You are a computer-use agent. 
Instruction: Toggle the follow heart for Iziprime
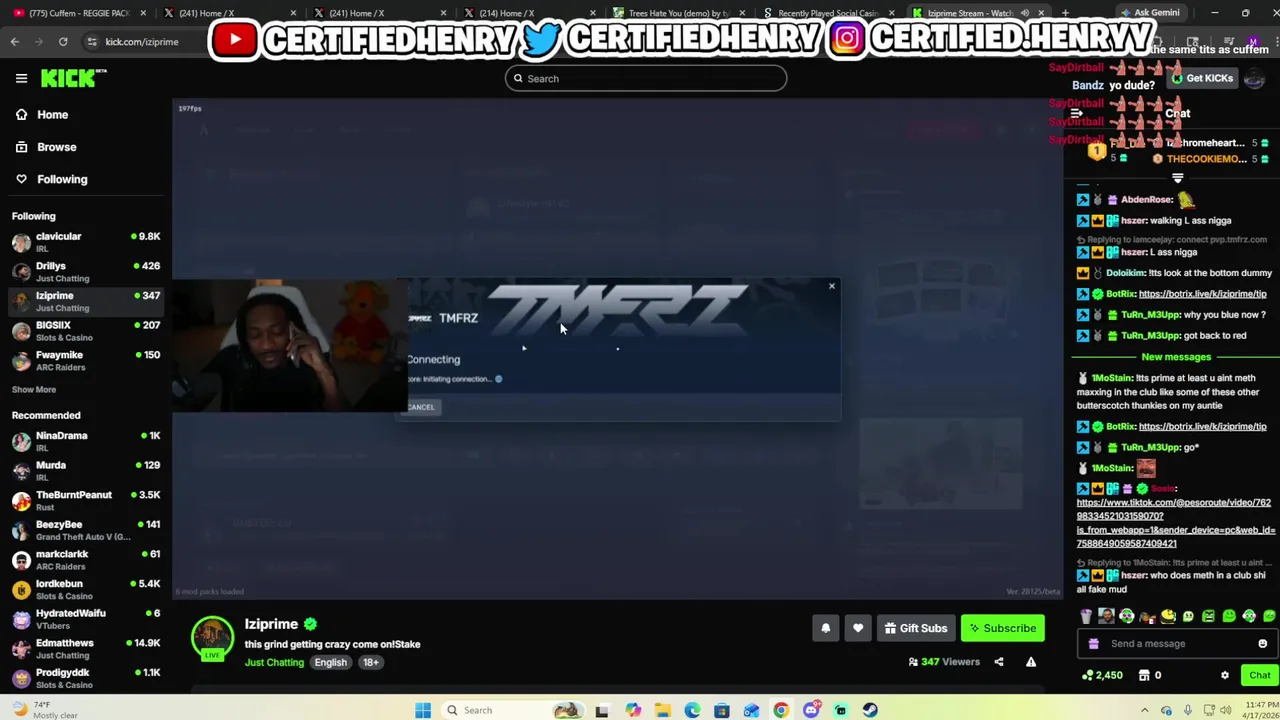pyautogui.click(x=858, y=629)
